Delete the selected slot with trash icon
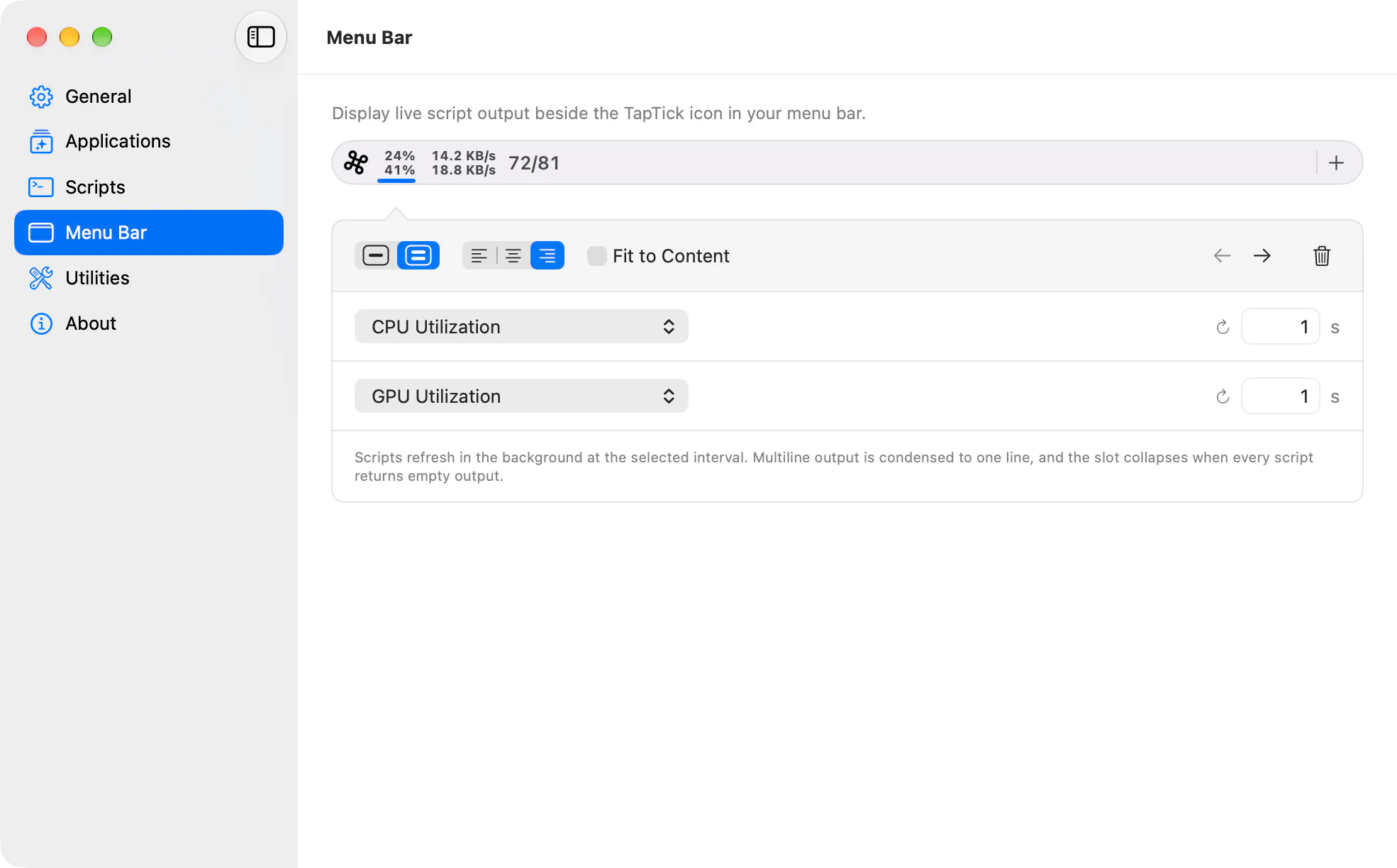Viewport: 1397px width, 868px height. tap(1322, 255)
